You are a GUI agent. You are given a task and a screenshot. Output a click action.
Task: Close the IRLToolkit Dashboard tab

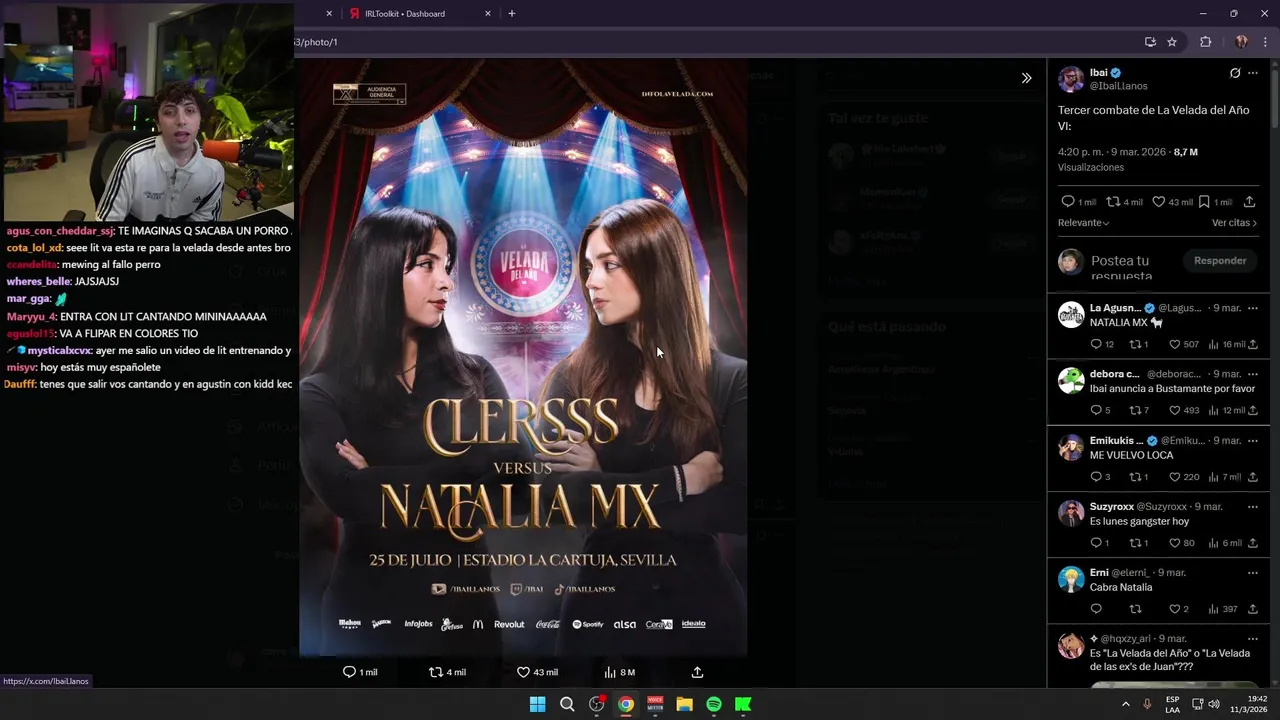488,14
